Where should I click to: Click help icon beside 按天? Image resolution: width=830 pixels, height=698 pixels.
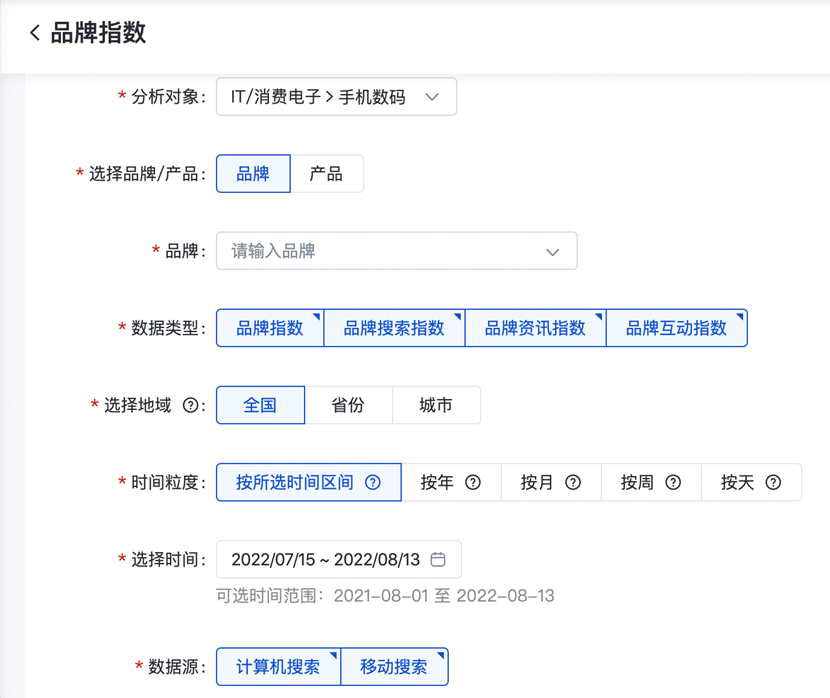pyautogui.click(x=773, y=482)
